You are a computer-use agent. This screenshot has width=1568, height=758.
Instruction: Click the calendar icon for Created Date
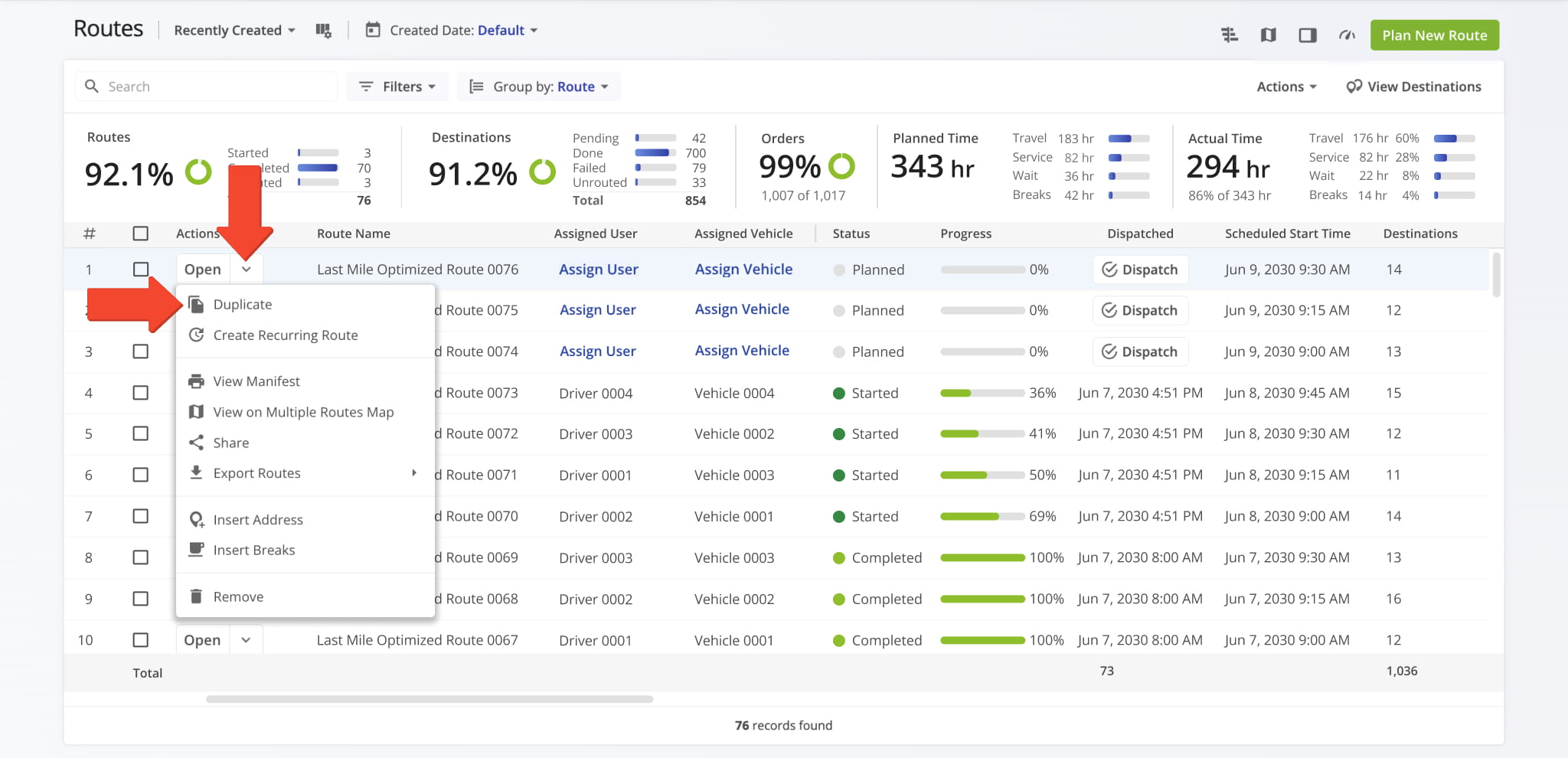pyautogui.click(x=373, y=31)
